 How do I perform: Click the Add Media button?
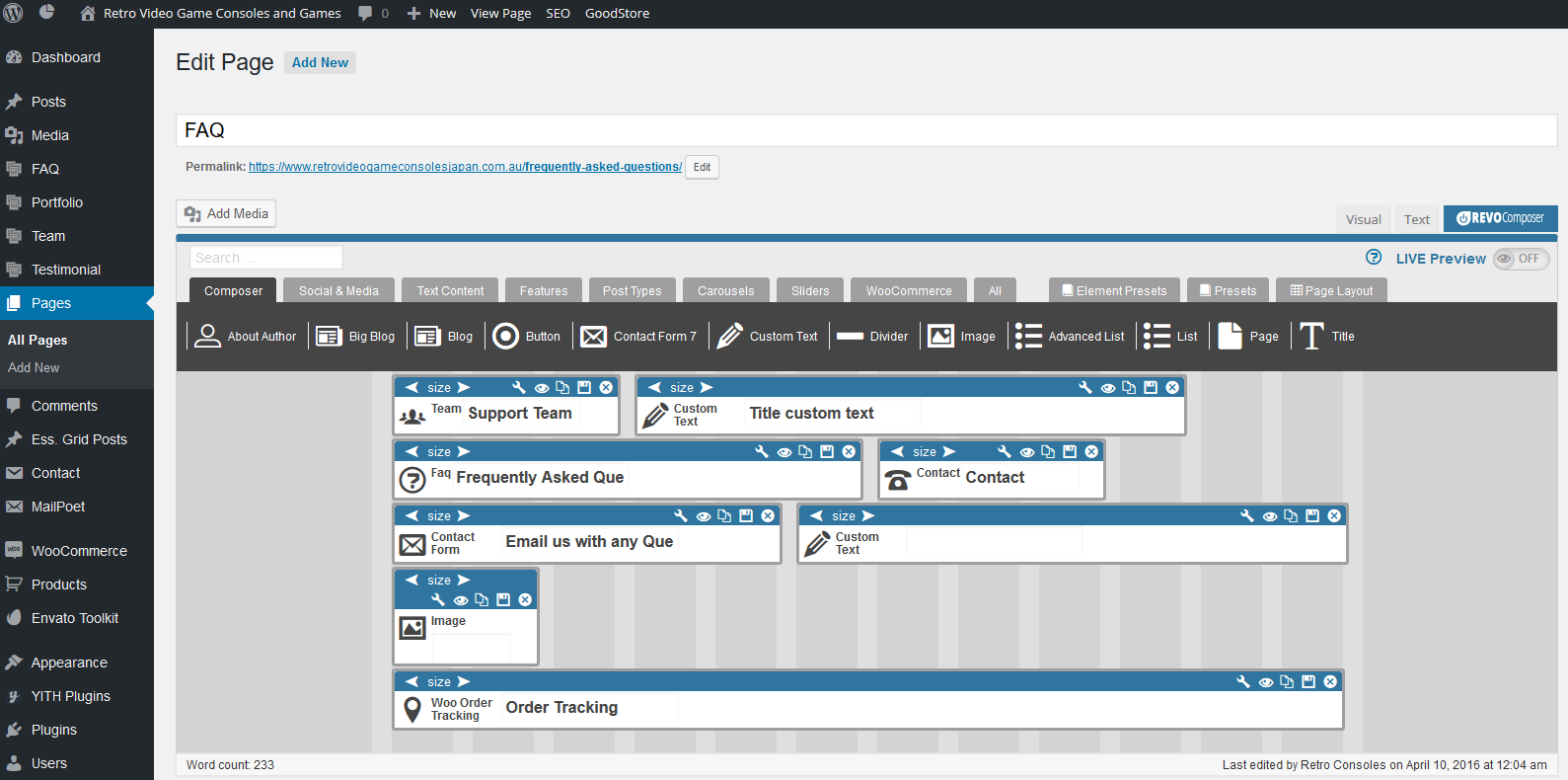point(226,214)
